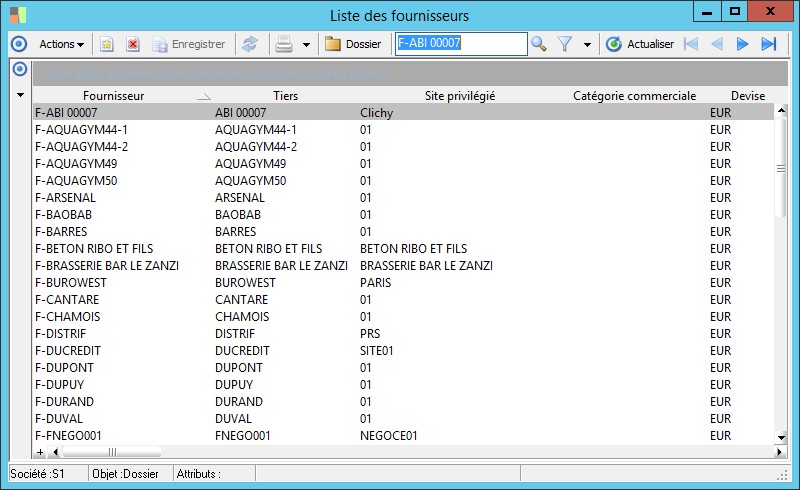Expand the filter dropdown arrow
800x490 pixels.
click(x=587, y=45)
